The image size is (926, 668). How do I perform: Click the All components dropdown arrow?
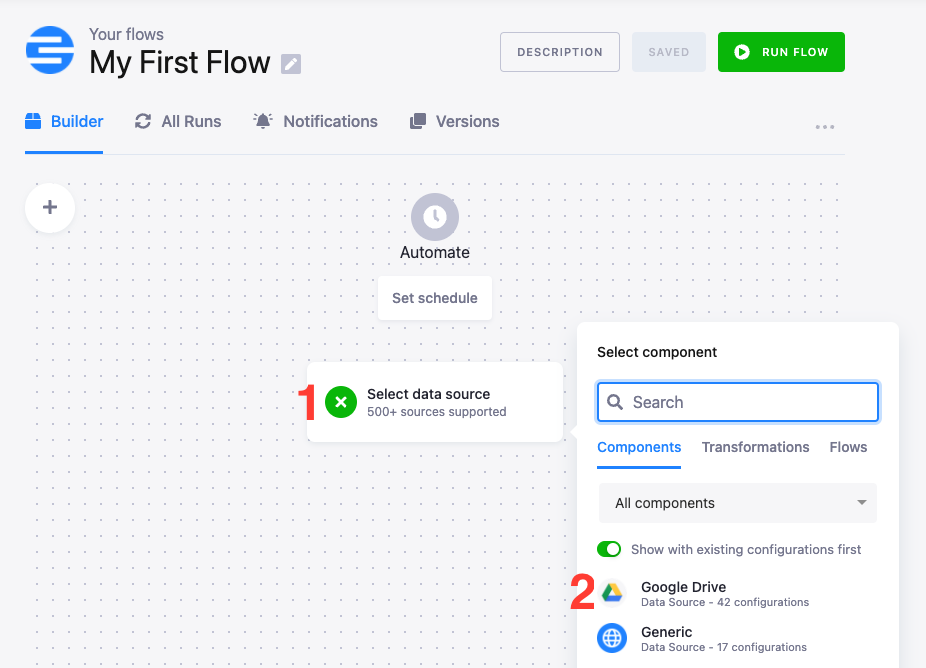coord(861,503)
